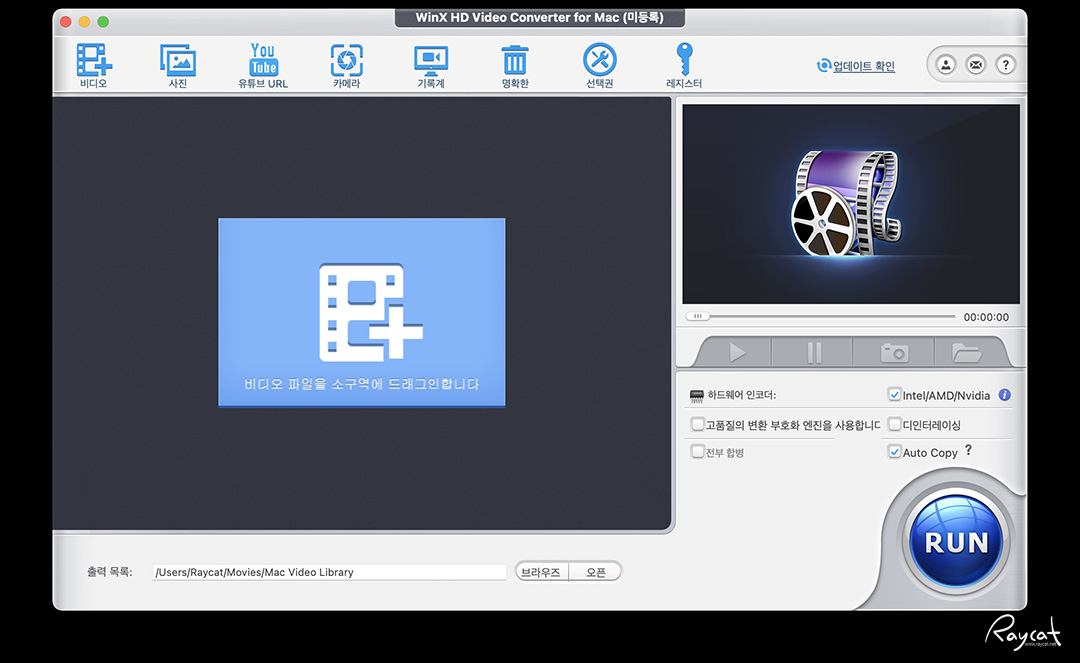
Task: Enable 고품질의 변환 부호화 엔진 checkbox
Action: 697,424
